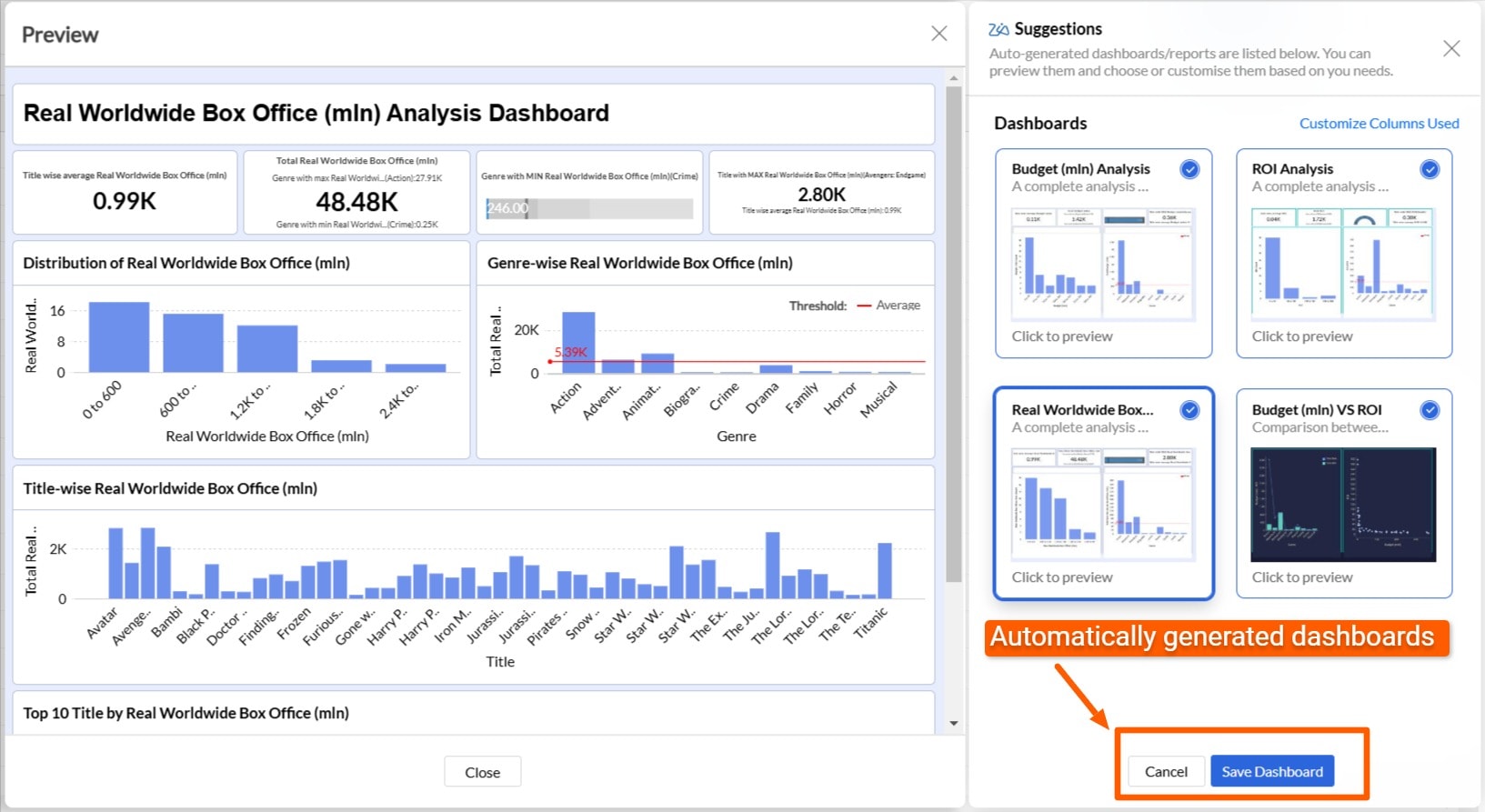Click the Avatar bar in title chart

coord(115,563)
